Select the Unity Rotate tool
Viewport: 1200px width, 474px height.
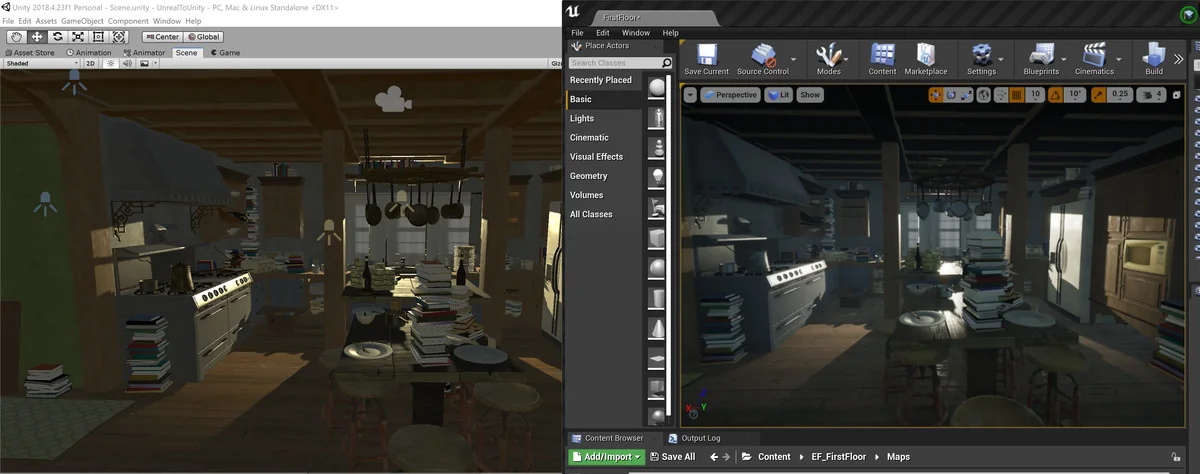point(58,37)
